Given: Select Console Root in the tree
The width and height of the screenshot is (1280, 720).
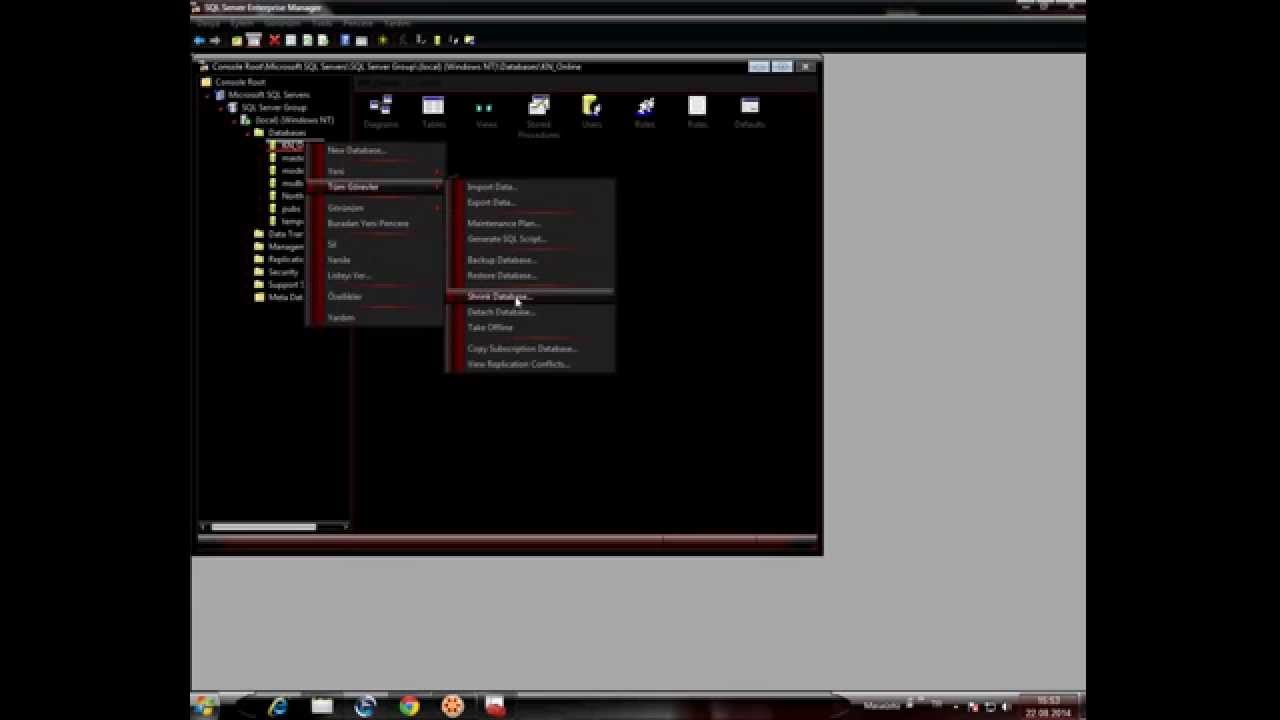Looking at the screenshot, I should pos(240,82).
